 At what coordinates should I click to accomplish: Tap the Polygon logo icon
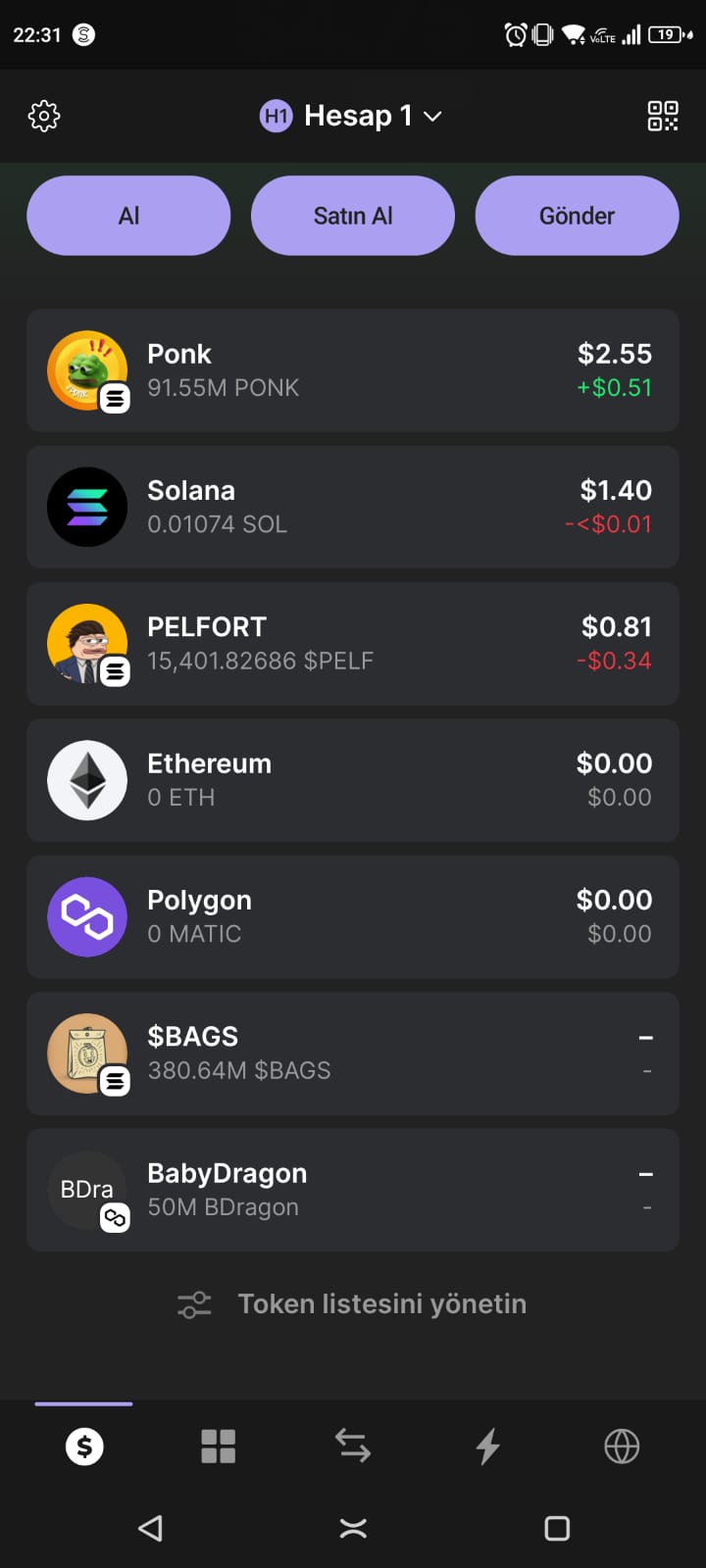[x=87, y=916]
